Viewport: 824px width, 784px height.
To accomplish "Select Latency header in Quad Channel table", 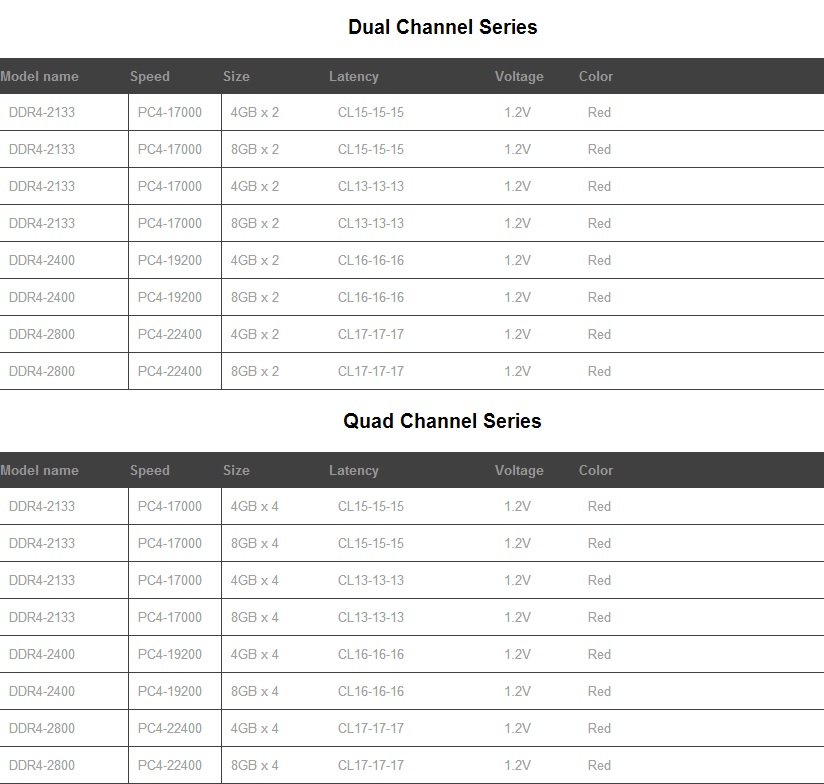I will click(354, 470).
